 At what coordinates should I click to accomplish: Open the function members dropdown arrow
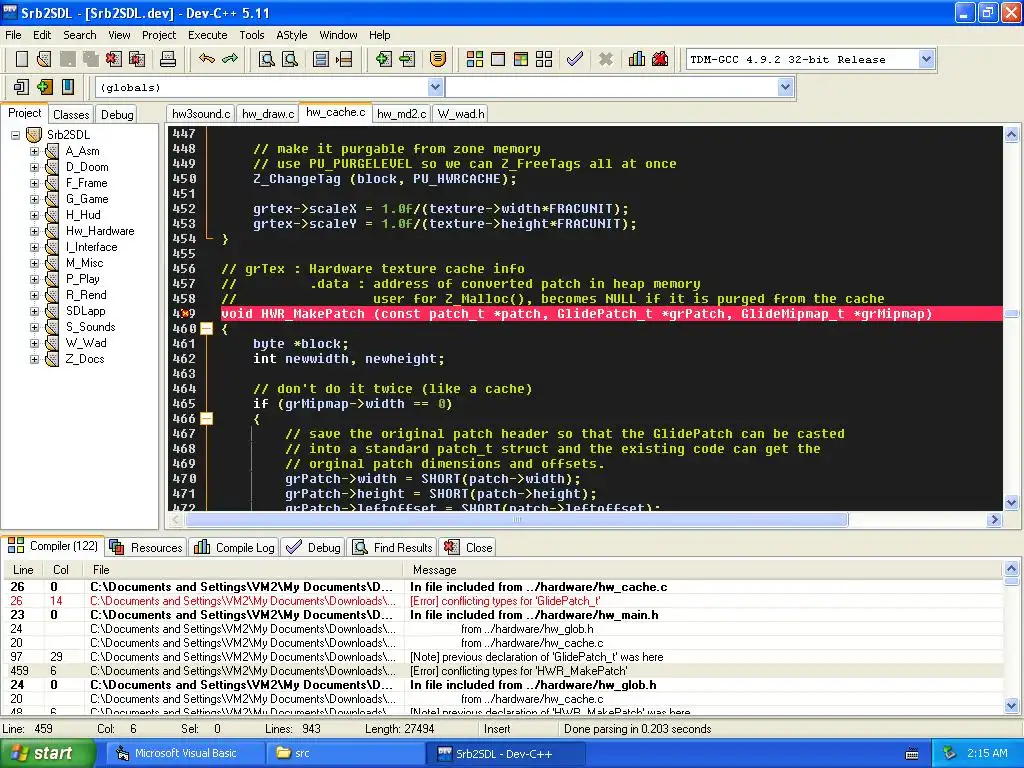[785, 87]
